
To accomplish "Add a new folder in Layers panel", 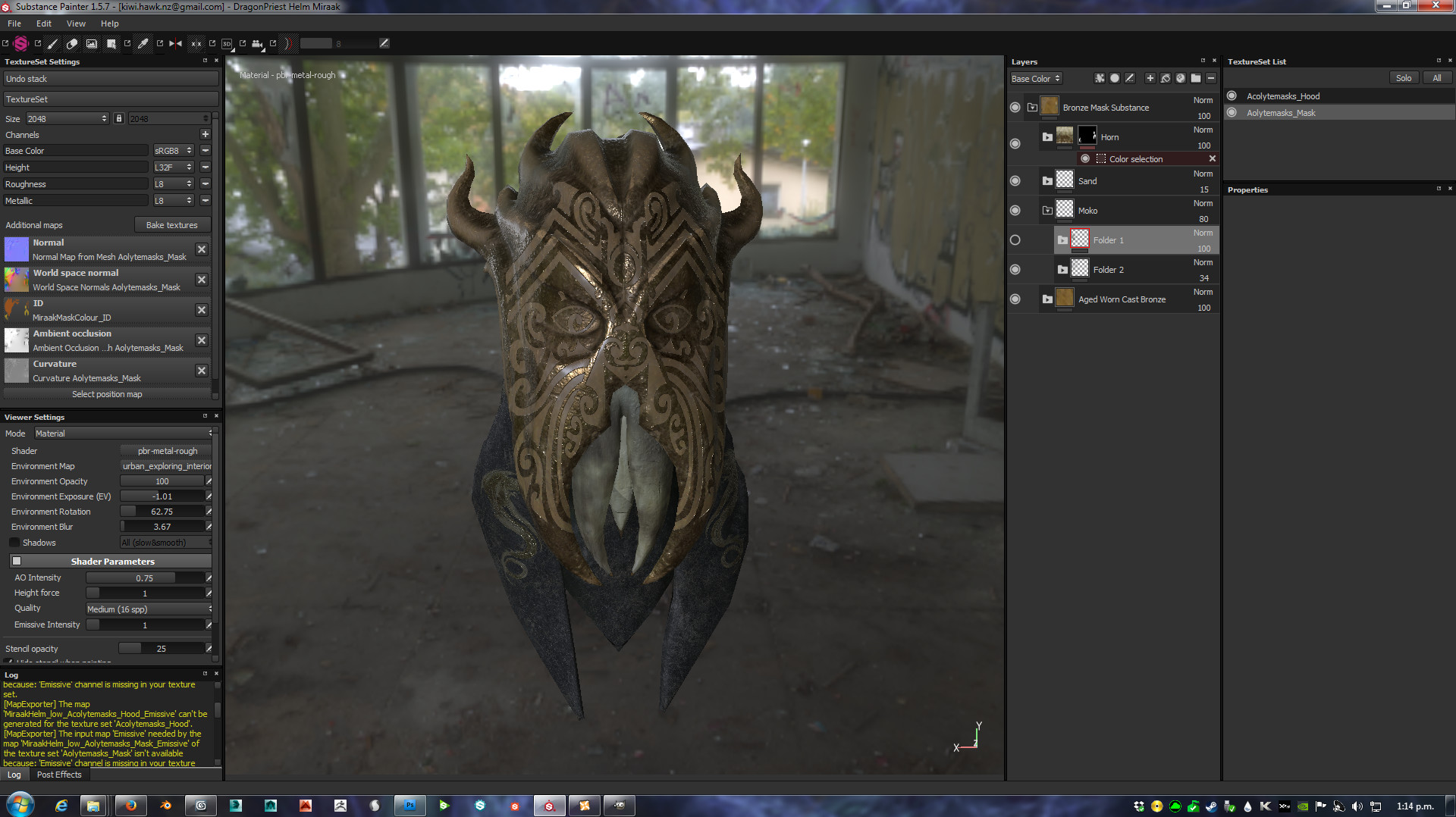I will point(1196,78).
